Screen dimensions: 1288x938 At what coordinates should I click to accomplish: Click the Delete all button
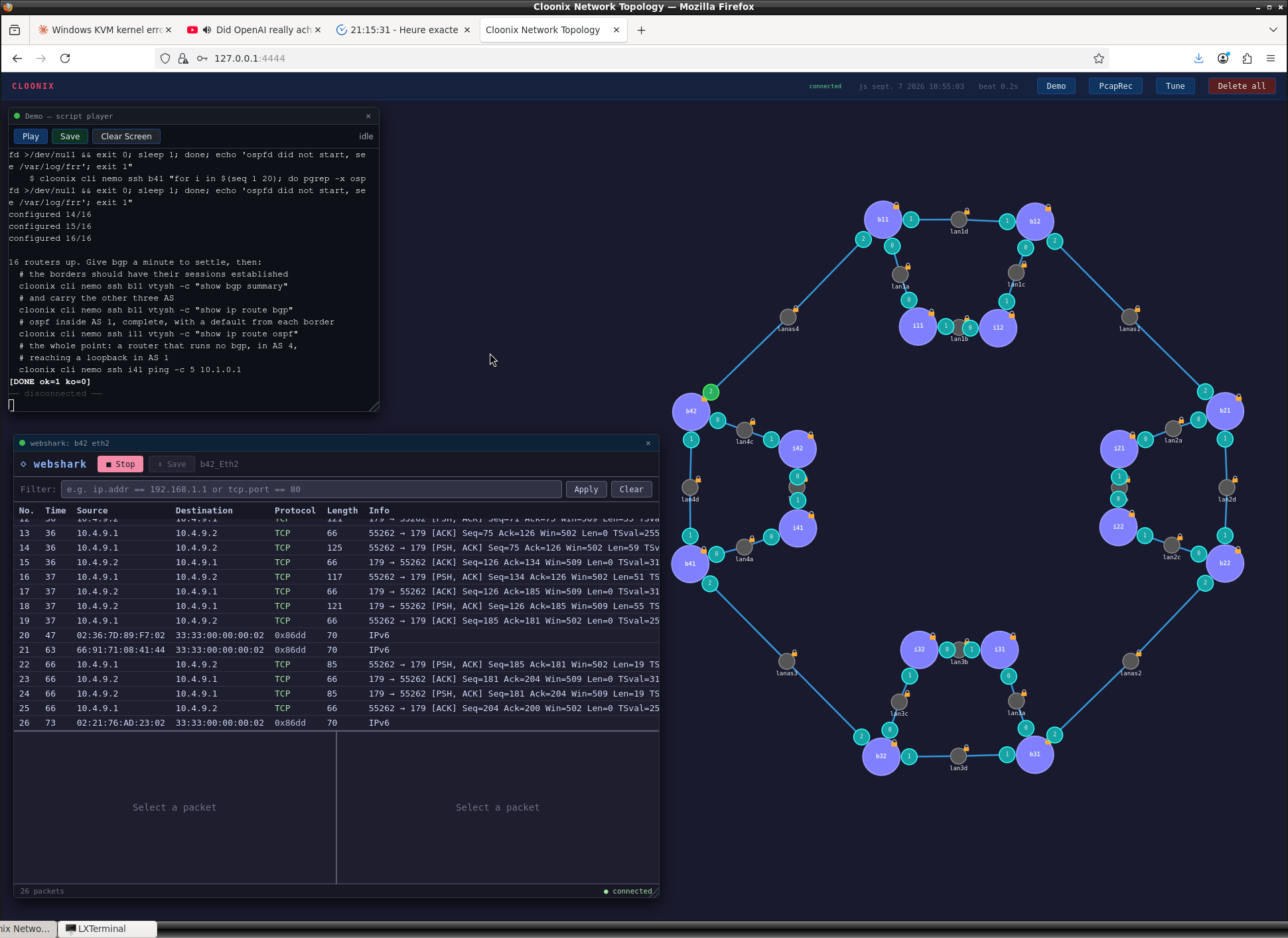tap(1241, 86)
